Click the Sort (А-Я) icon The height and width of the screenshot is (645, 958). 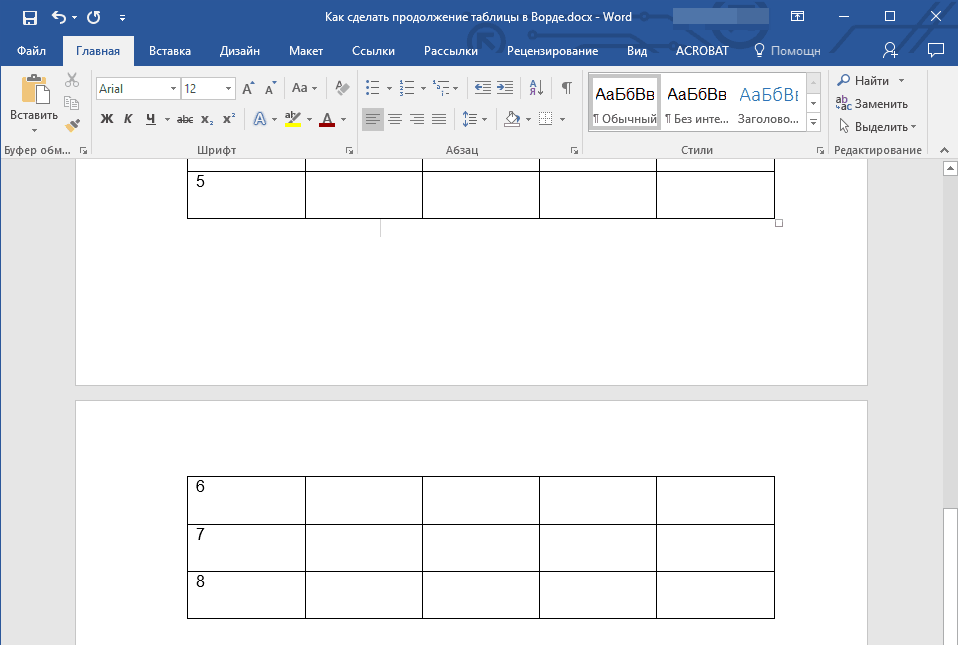(x=535, y=88)
